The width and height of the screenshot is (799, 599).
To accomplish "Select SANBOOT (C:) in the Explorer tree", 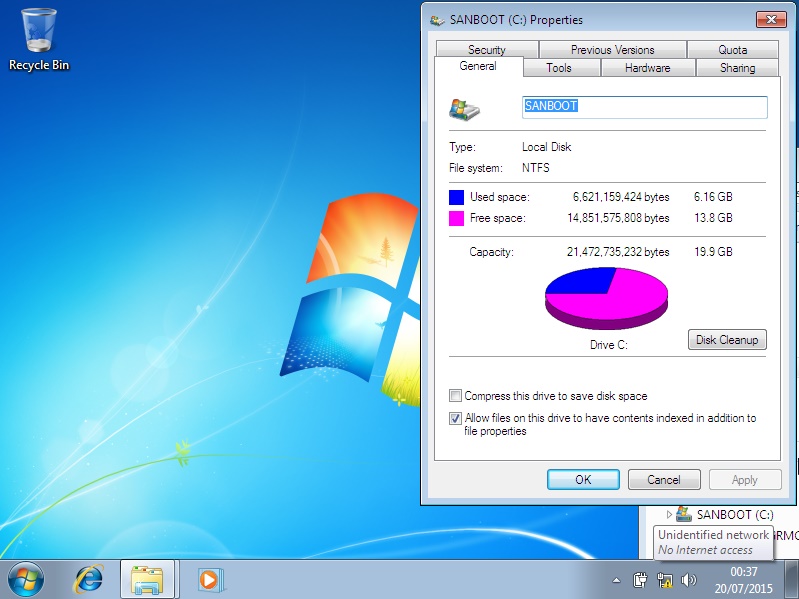I will coord(735,514).
